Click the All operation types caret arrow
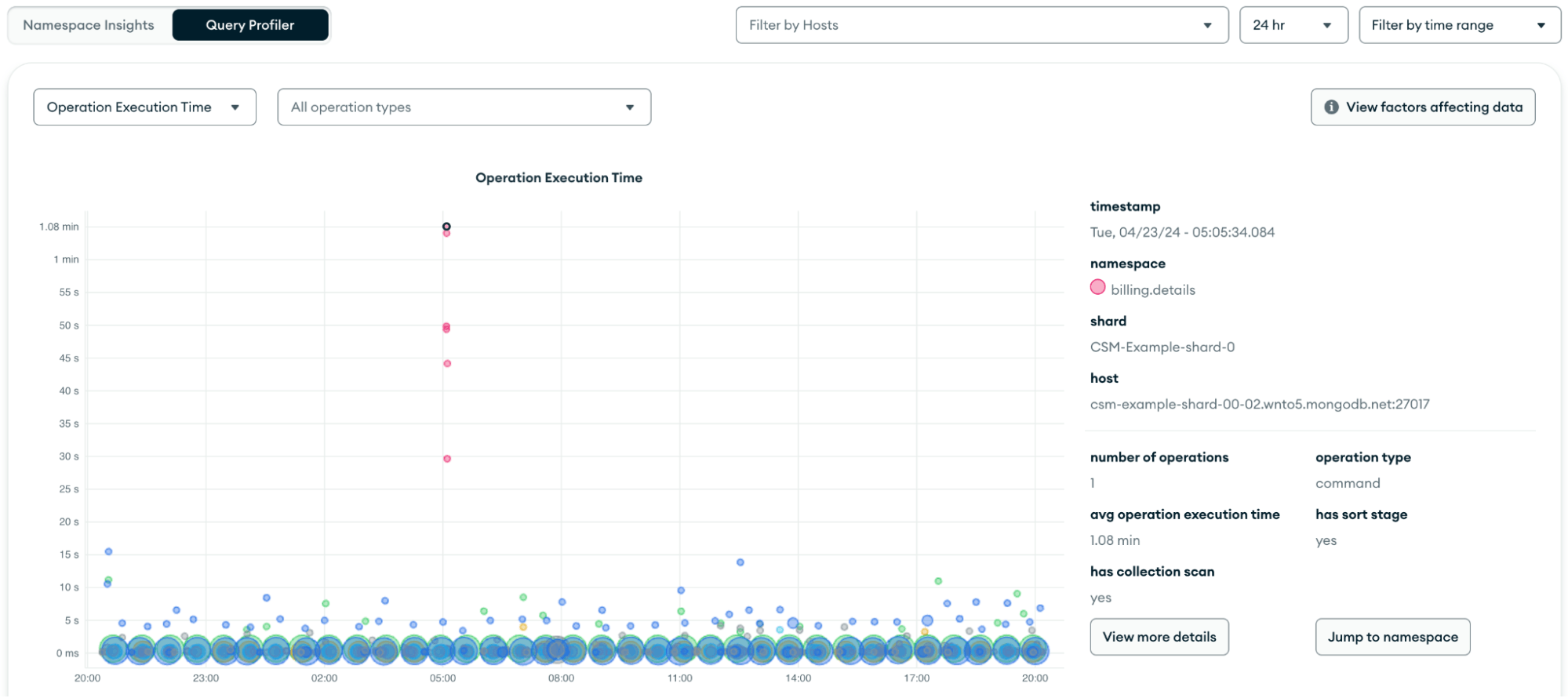 click(630, 107)
